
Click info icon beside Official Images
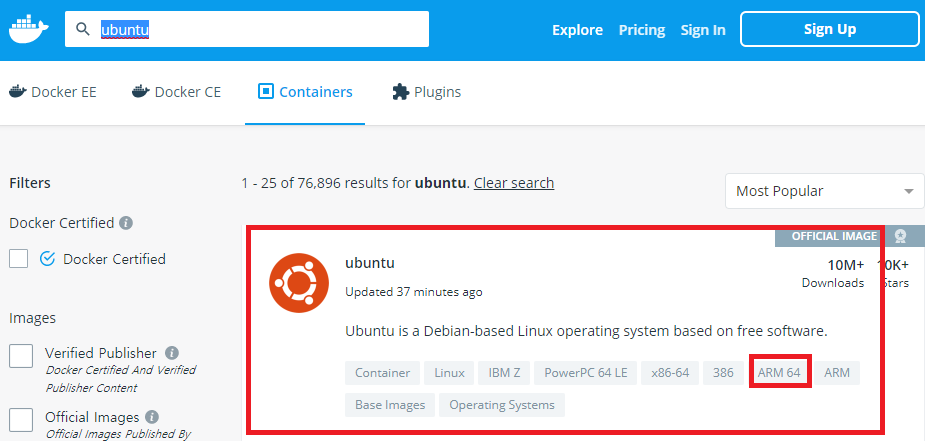pyautogui.click(x=152, y=417)
